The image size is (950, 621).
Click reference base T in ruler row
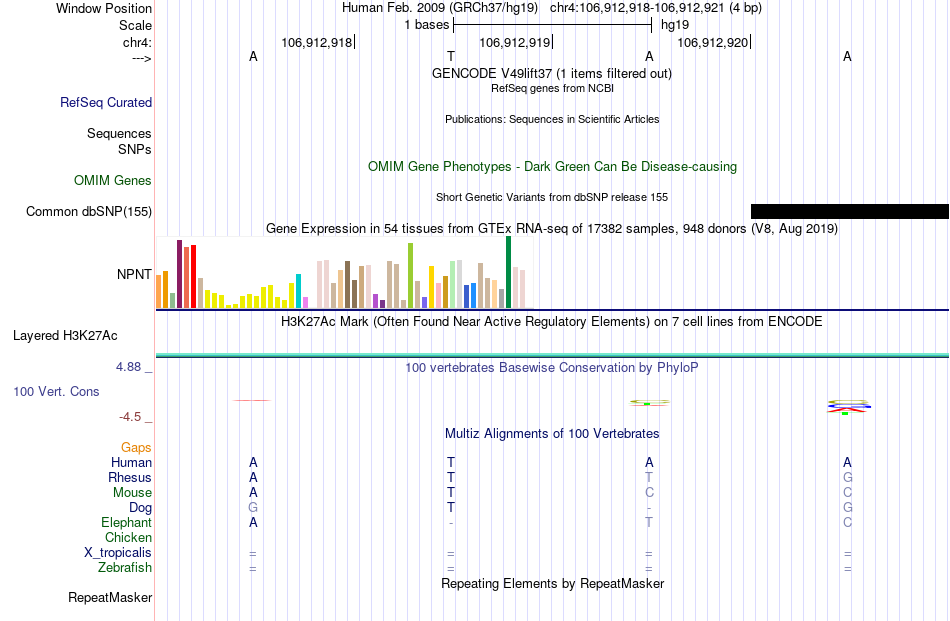[451, 56]
